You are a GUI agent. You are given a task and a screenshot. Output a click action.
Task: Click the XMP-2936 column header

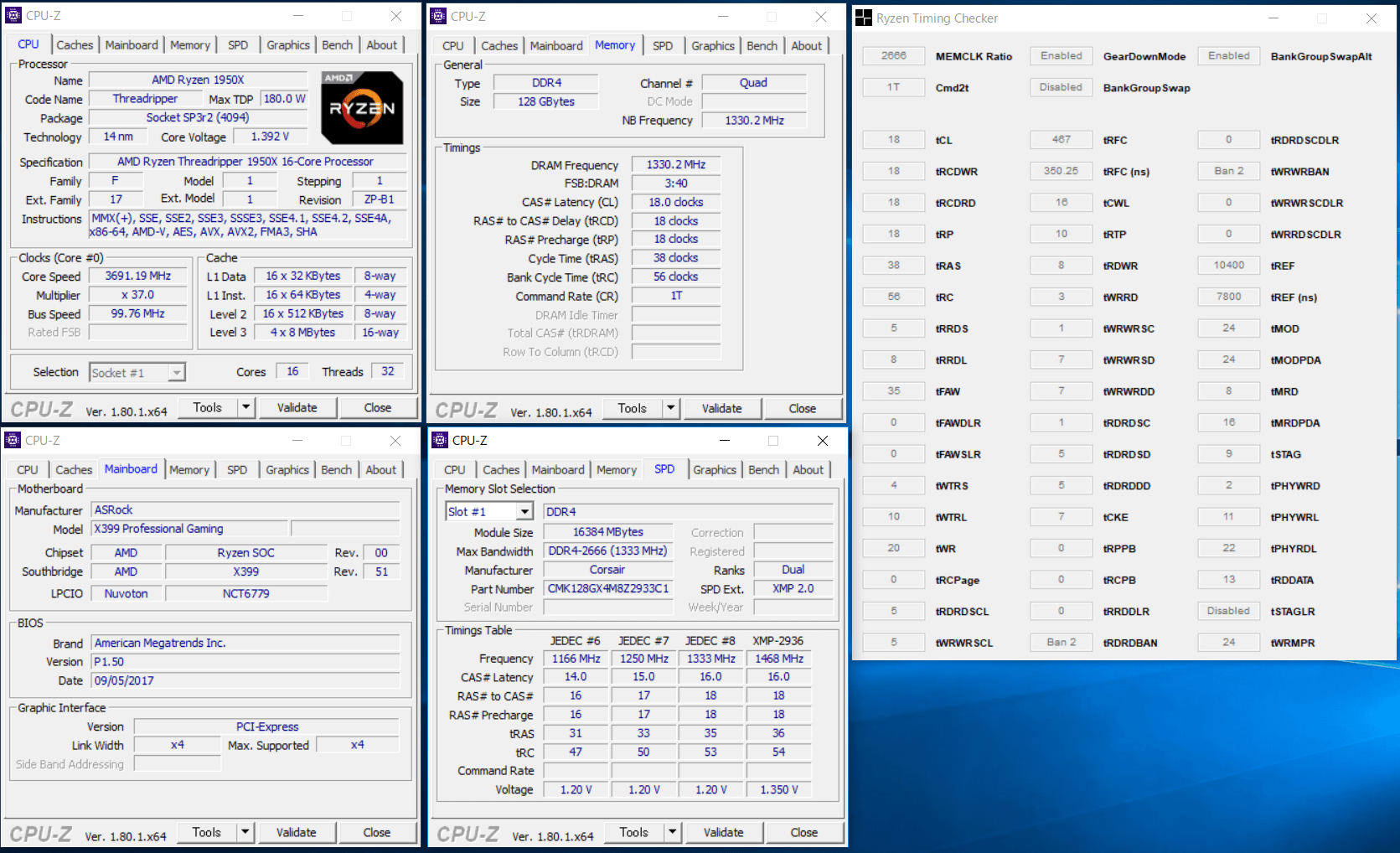pos(778,641)
